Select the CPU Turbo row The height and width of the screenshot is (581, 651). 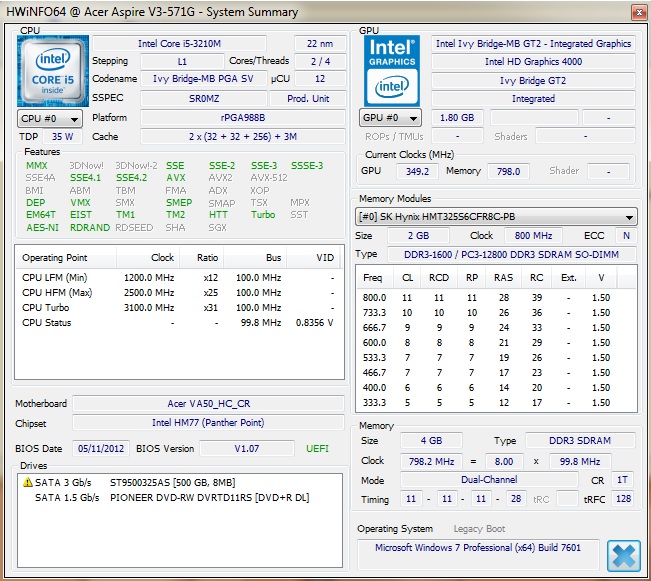pos(179,308)
